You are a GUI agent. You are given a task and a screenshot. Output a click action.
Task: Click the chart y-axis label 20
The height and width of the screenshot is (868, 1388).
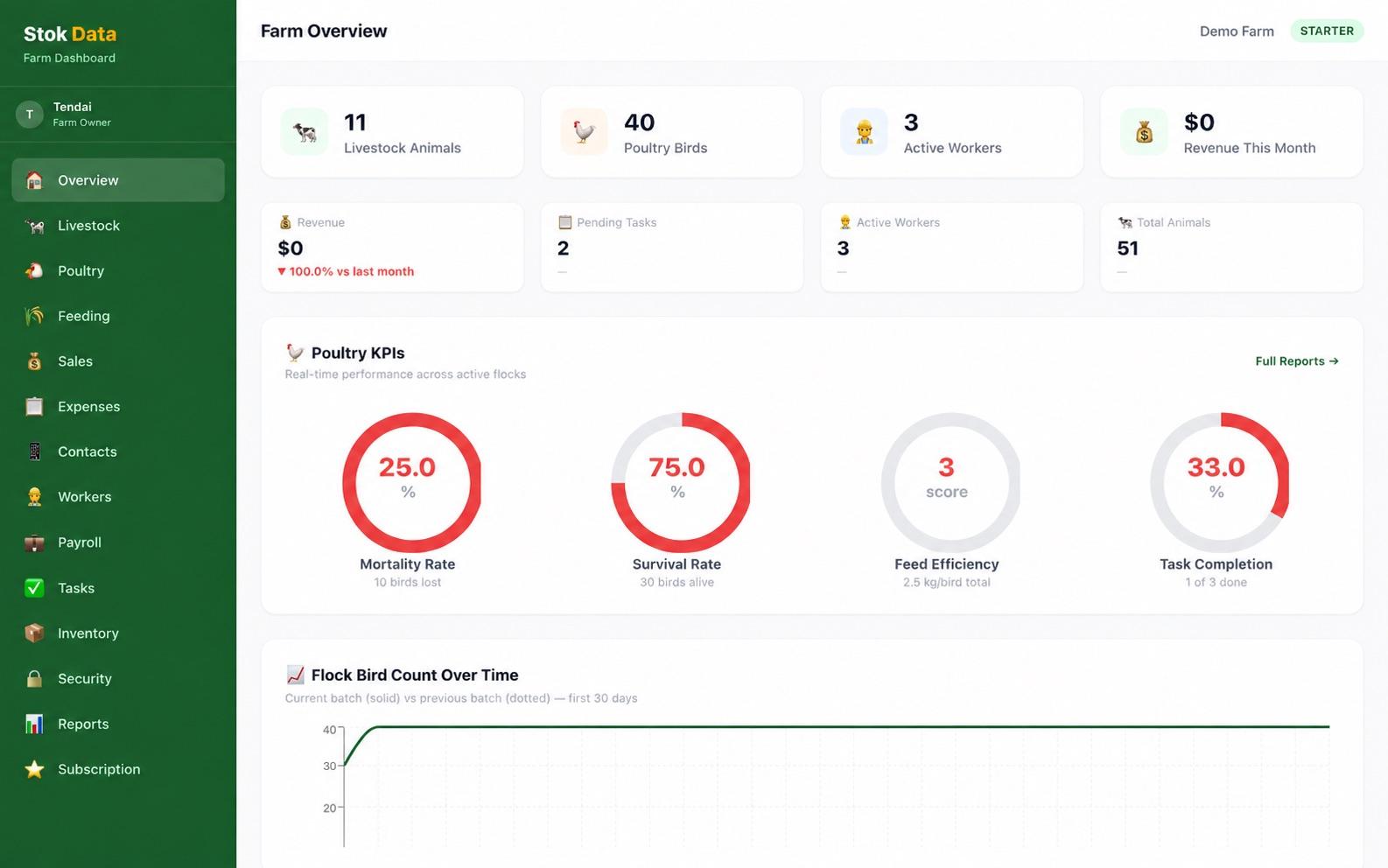[329, 808]
